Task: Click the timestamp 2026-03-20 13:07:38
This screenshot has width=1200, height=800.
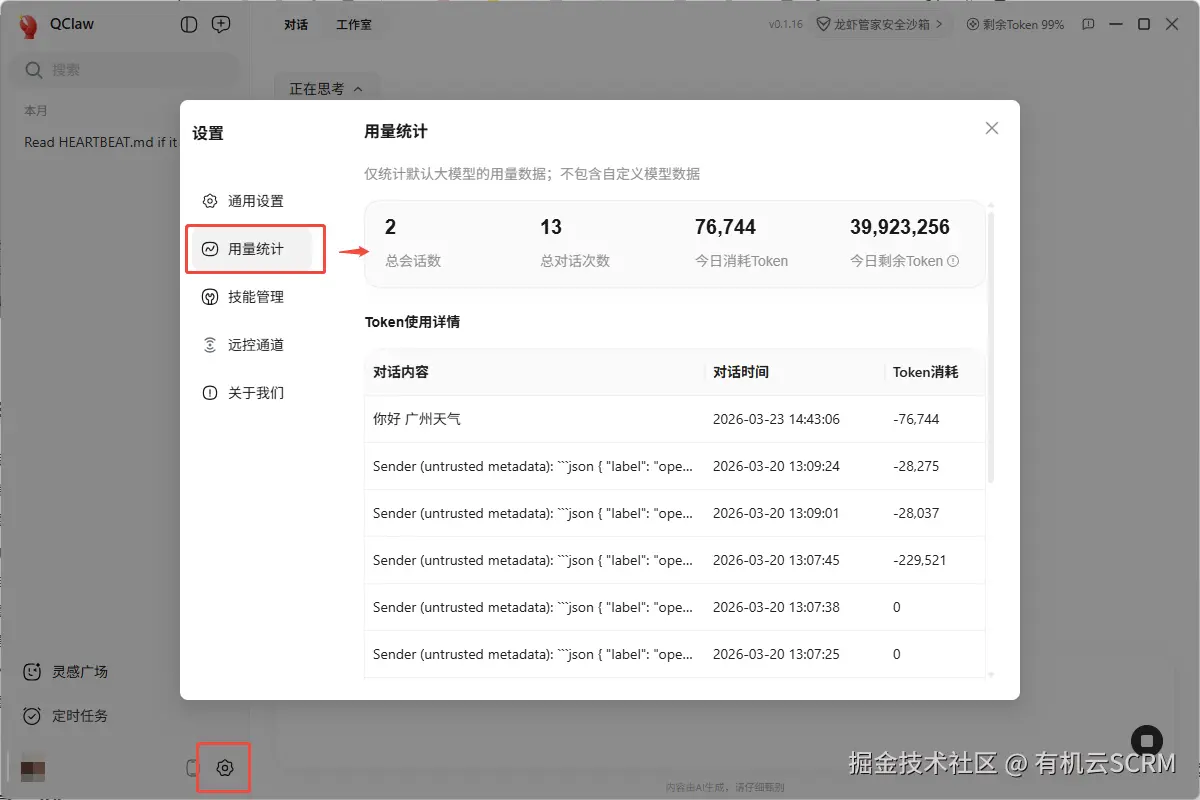Action: pos(776,607)
